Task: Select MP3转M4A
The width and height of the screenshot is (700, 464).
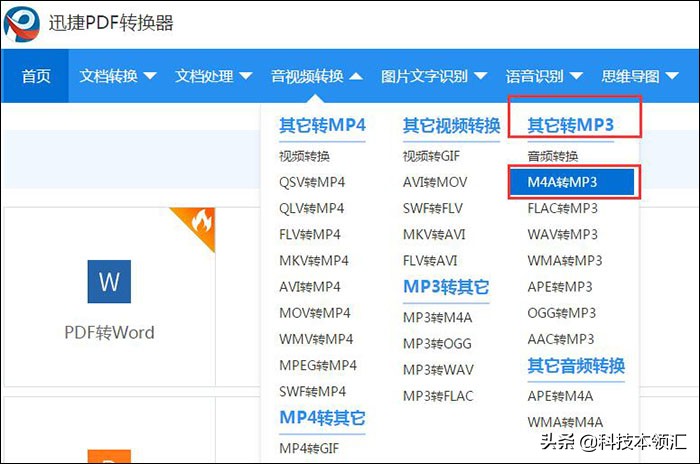Action: pos(438,318)
